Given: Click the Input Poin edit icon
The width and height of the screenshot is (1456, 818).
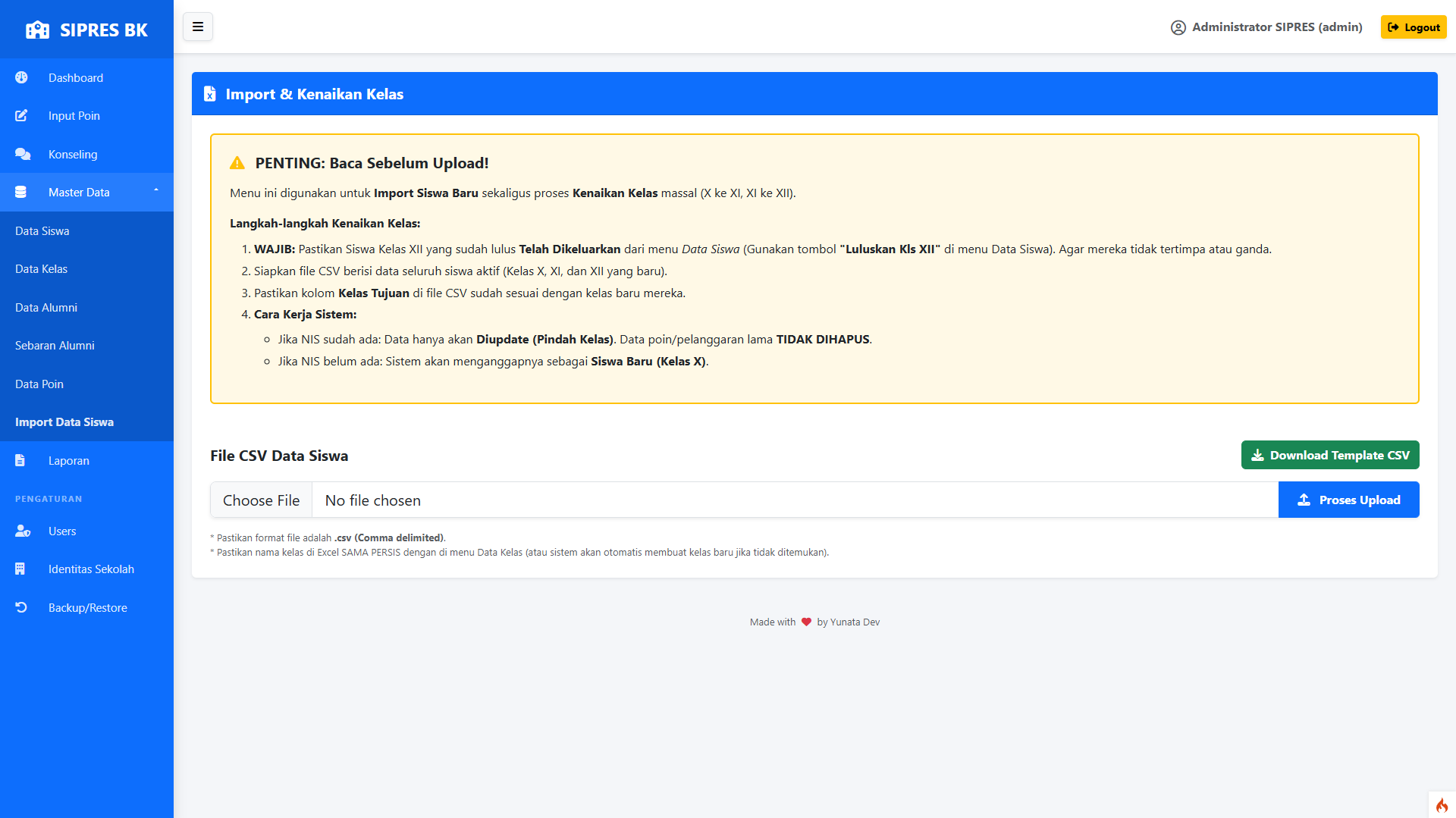Looking at the screenshot, I should click(21, 116).
